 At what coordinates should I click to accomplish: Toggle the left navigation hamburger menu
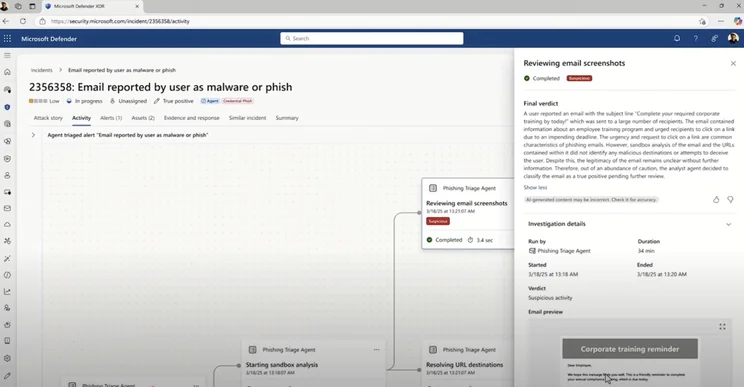7,55
